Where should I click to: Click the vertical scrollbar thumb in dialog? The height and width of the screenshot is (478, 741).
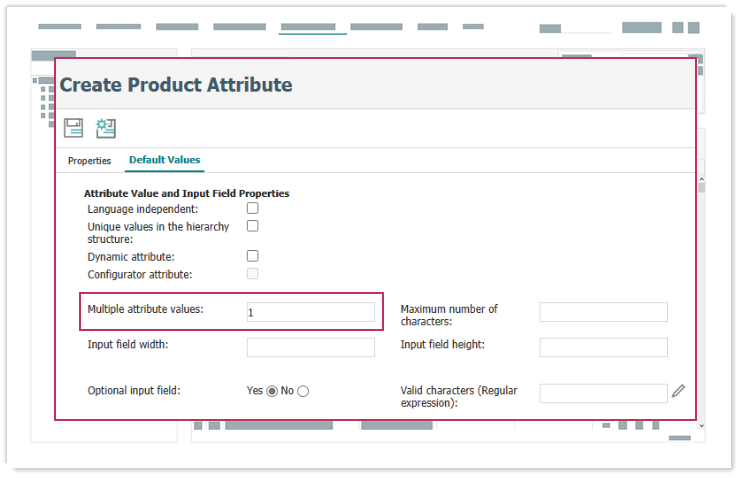701,188
